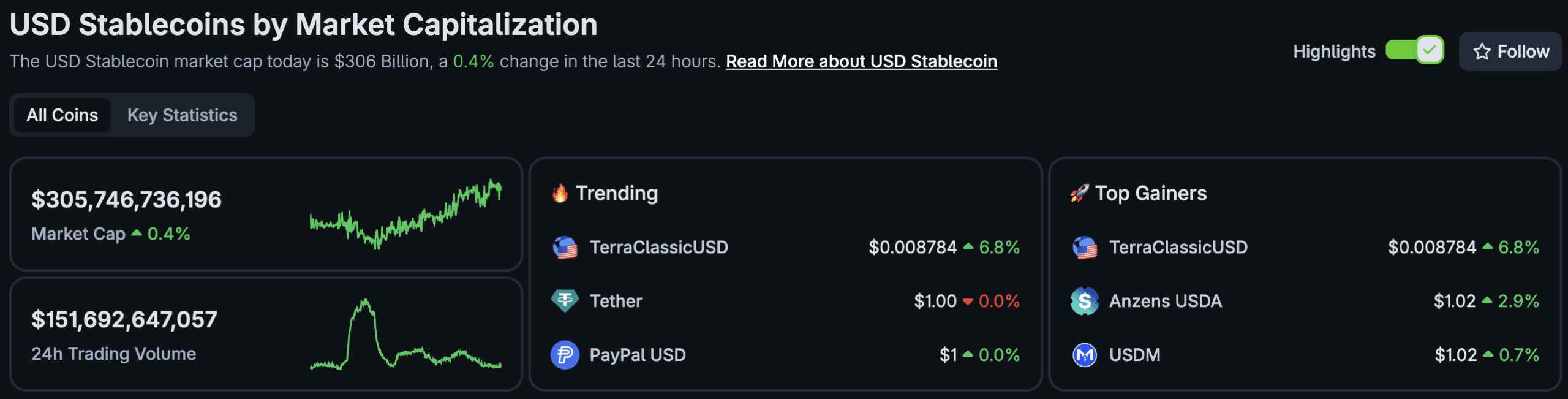Switch to the Key Statistics tab
Image resolution: width=1568 pixels, height=399 pixels.
click(182, 115)
